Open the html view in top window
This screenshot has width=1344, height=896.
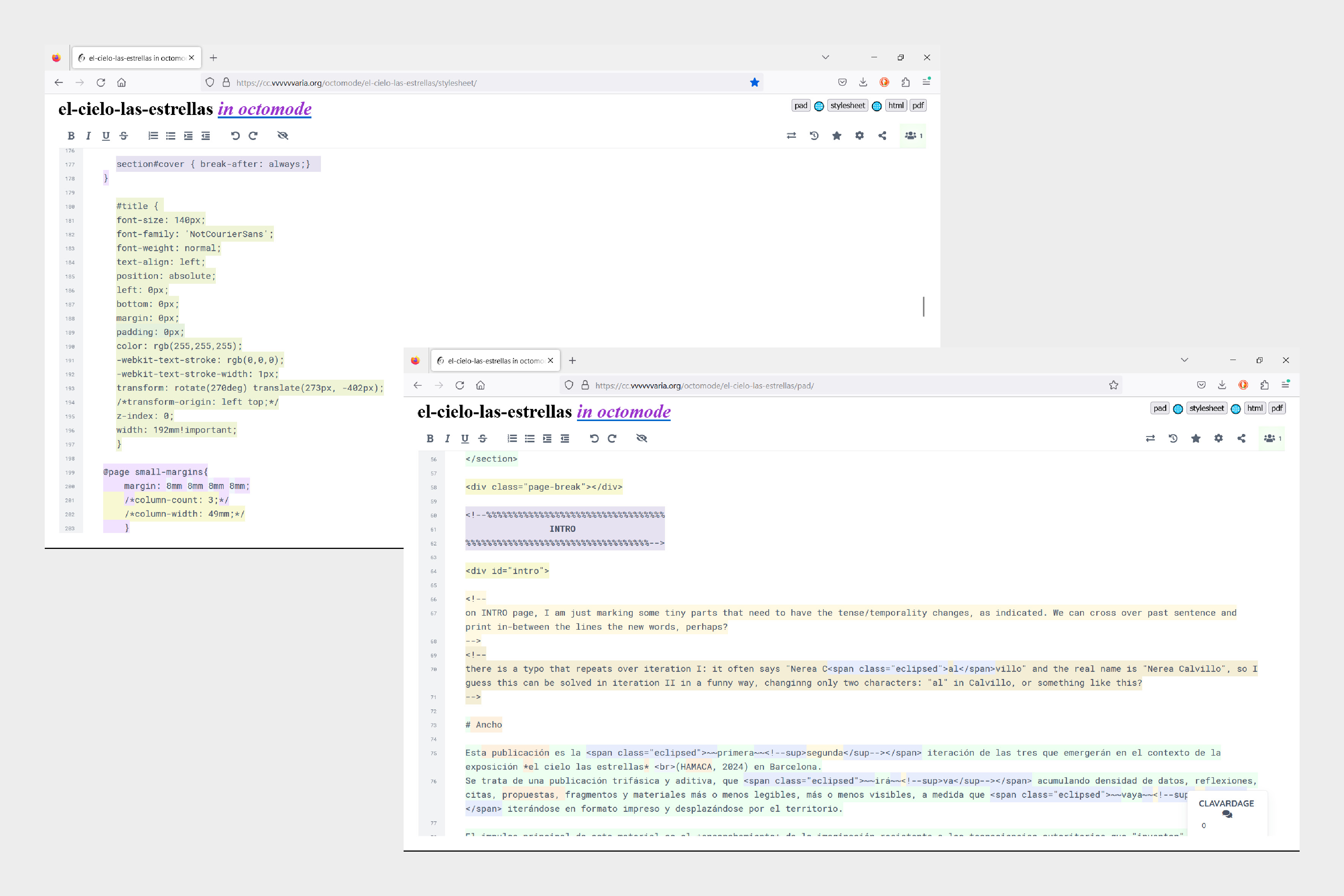896,105
